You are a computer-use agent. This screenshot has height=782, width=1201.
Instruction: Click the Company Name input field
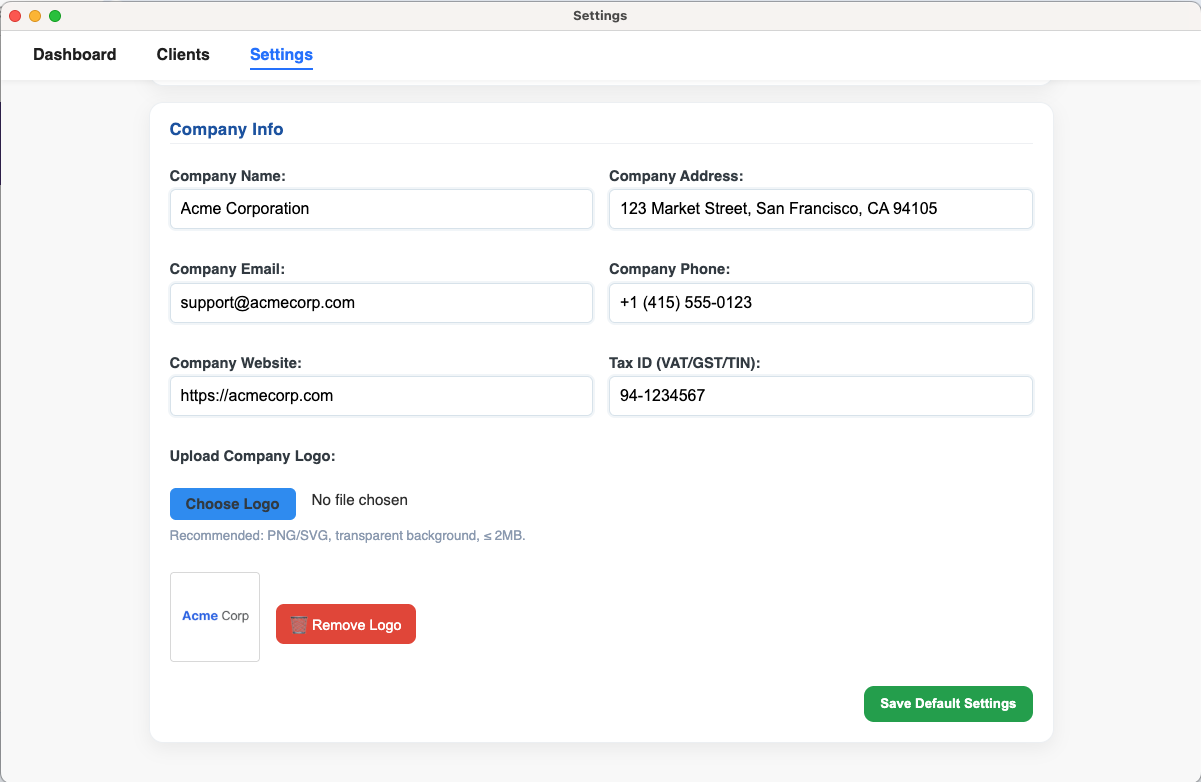pos(381,209)
